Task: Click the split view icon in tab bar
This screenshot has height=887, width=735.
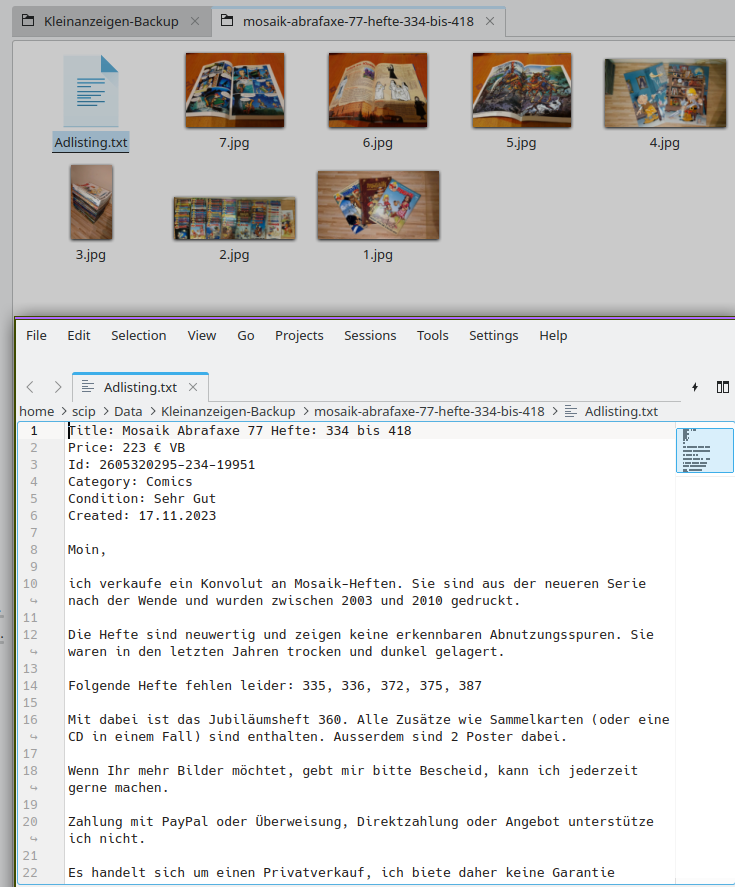Action: point(722,387)
